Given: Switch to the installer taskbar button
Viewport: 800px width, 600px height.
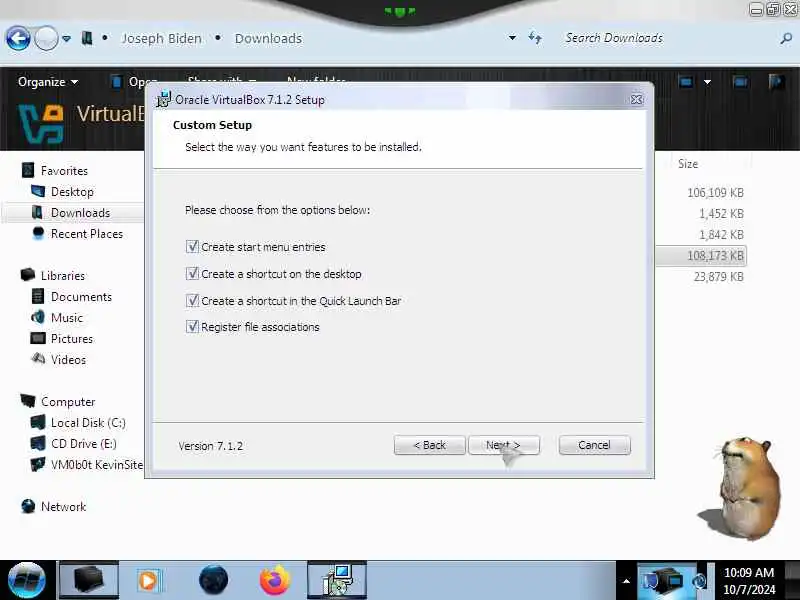Looking at the screenshot, I should (337, 580).
